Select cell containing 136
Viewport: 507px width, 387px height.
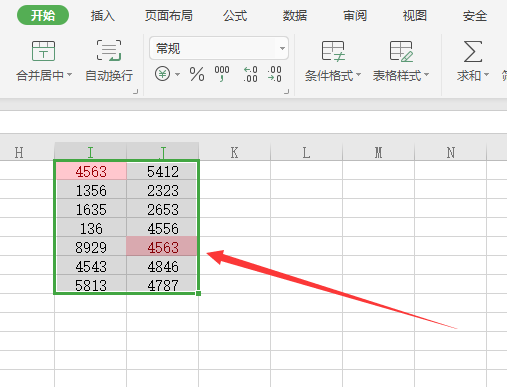(91, 228)
